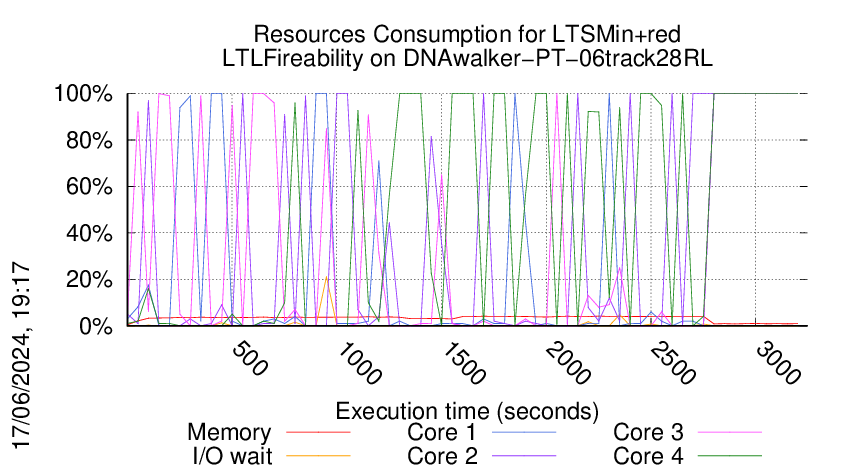This screenshot has width=850, height=475.
Task: Click the 80% y-axis label
Action: pyautogui.click(x=89, y=140)
